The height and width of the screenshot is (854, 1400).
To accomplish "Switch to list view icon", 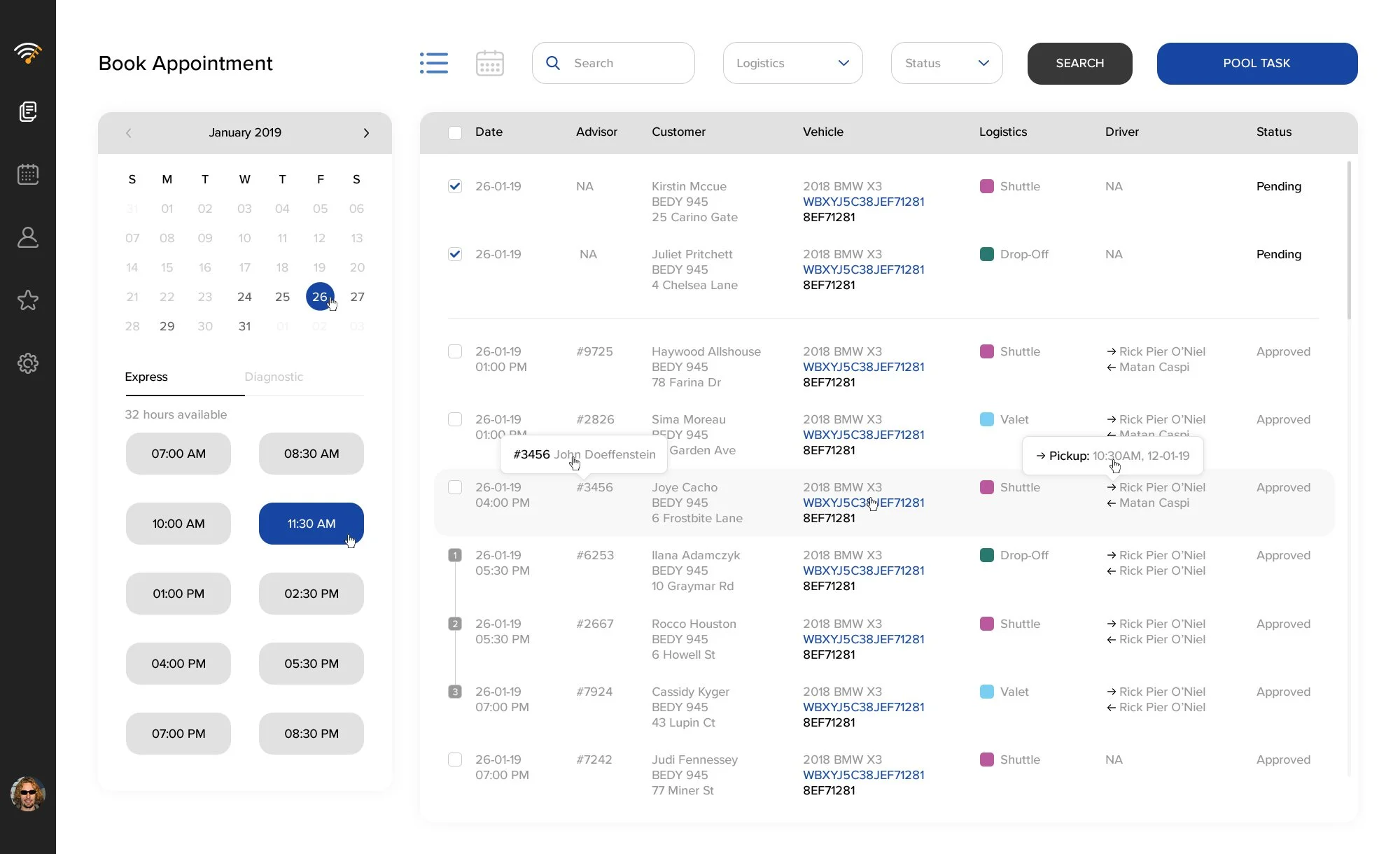I will pos(433,63).
